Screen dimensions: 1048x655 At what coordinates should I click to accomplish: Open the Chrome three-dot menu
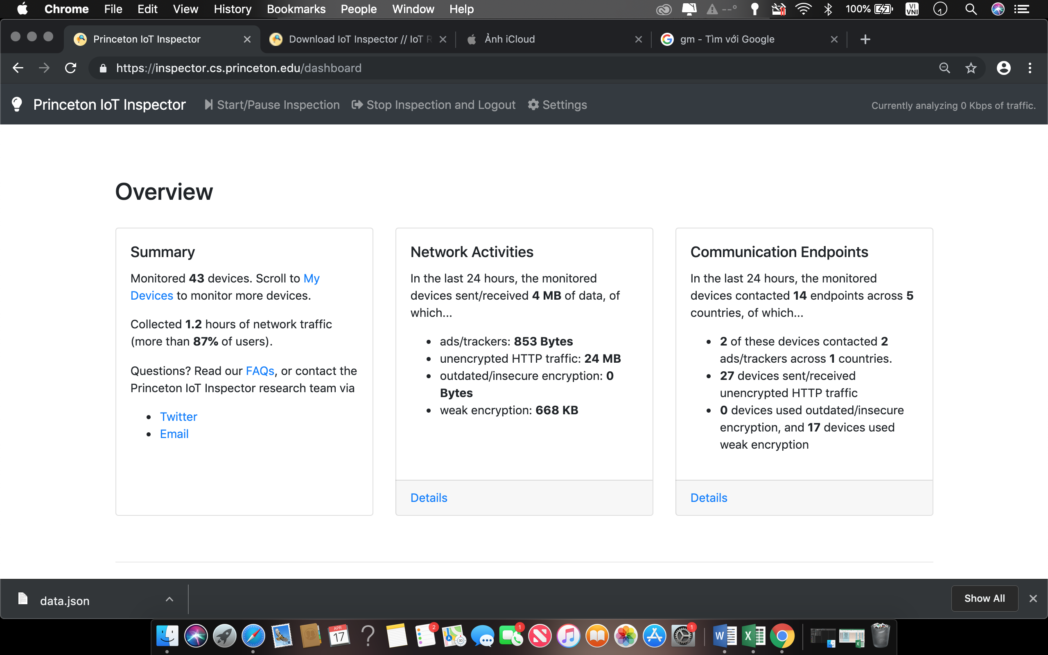tap(1030, 68)
